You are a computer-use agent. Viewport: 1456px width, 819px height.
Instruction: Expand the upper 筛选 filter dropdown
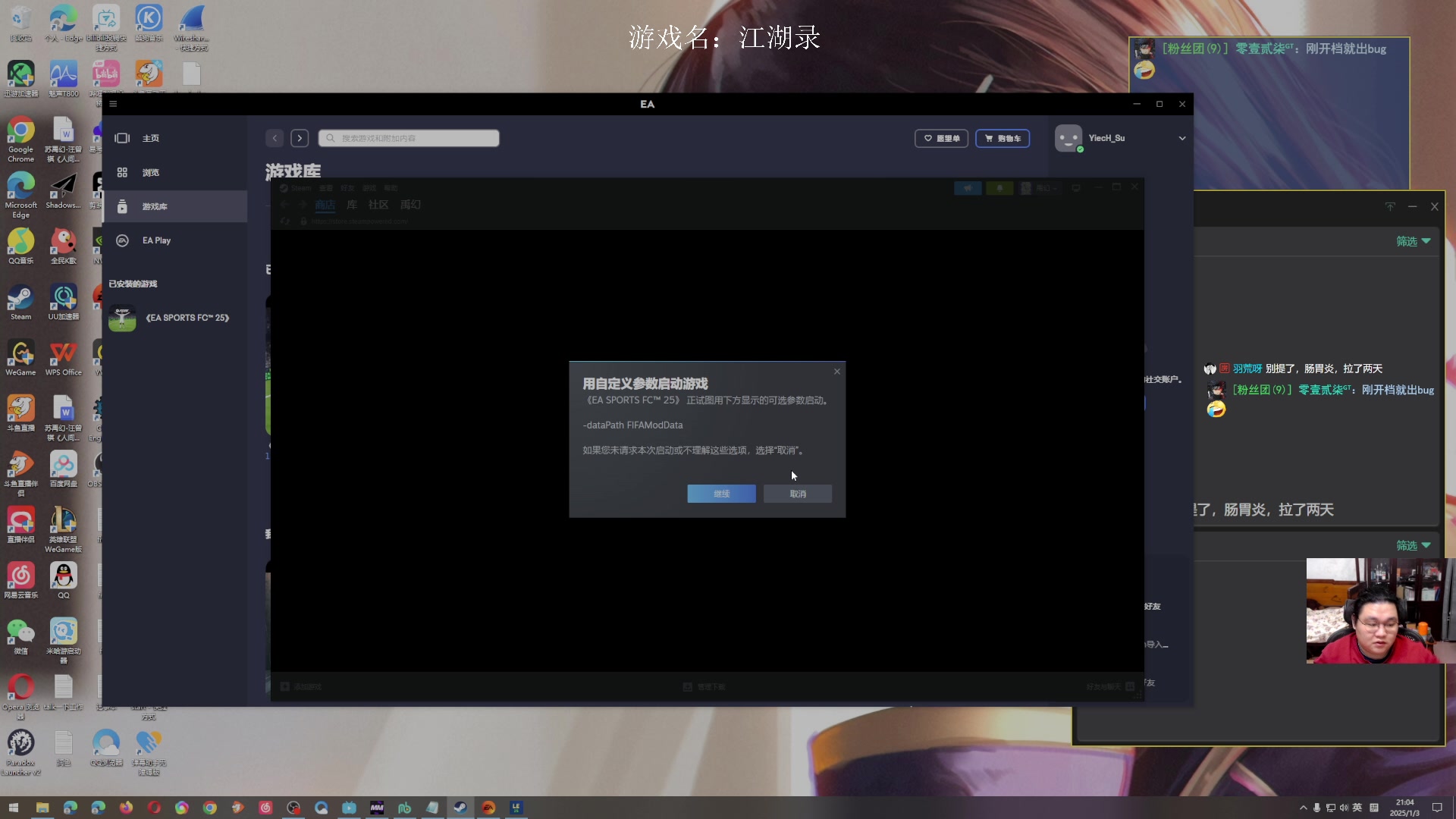(x=1413, y=241)
